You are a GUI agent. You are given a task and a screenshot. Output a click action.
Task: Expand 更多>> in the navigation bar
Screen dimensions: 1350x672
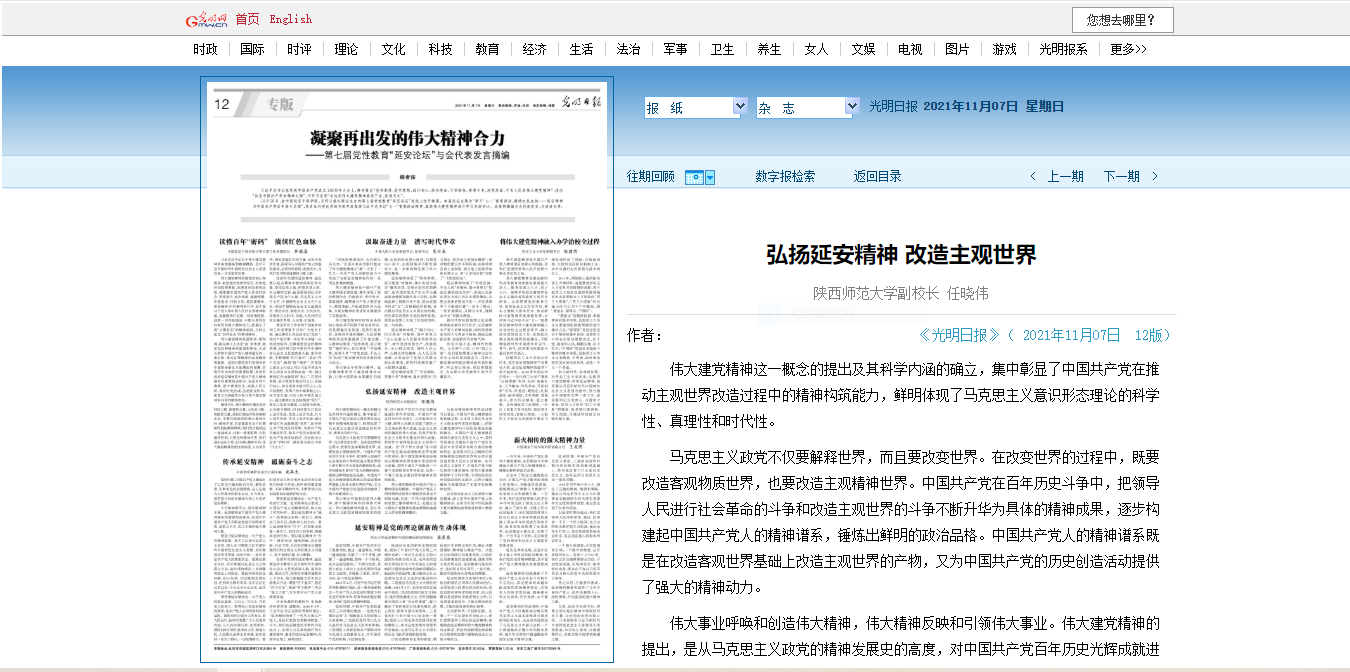(x=1128, y=49)
